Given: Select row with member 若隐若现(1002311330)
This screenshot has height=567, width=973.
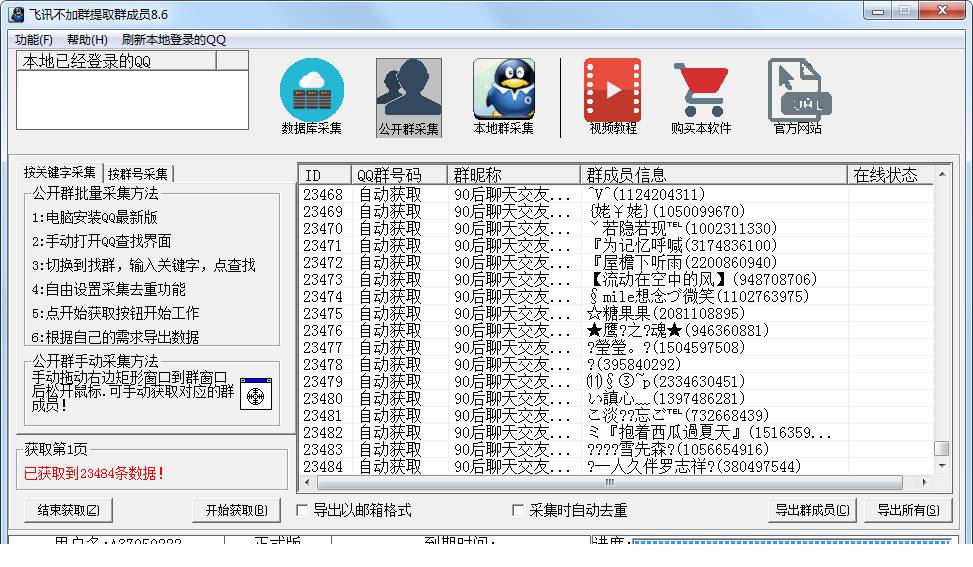Looking at the screenshot, I should pyautogui.click(x=616, y=229).
